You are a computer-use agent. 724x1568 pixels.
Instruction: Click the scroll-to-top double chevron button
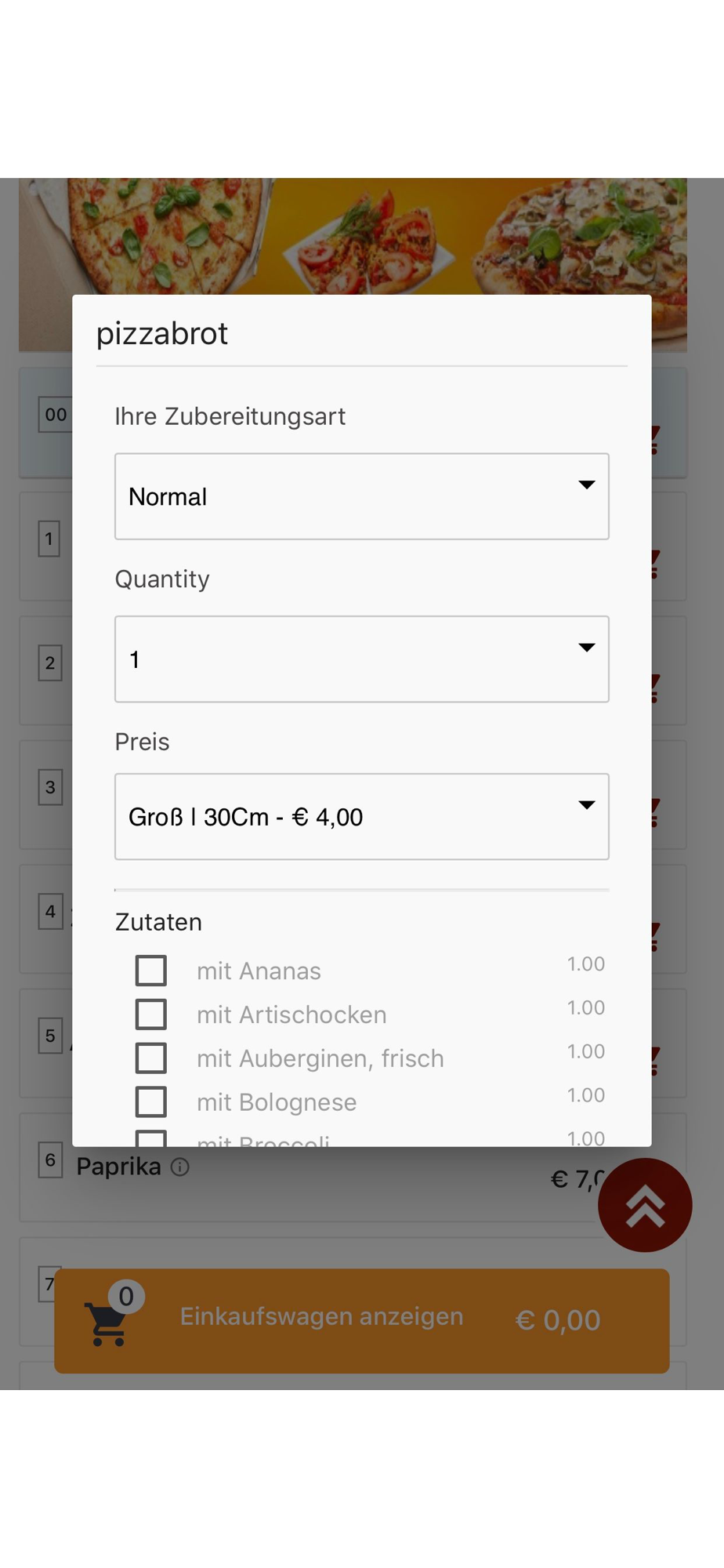644,1205
